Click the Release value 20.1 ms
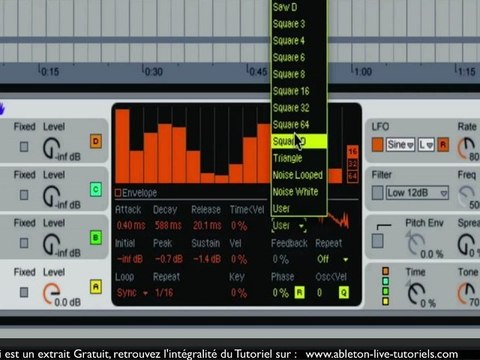The height and width of the screenshot is (360, 480). pyautogui.click(x=207, y=226)
